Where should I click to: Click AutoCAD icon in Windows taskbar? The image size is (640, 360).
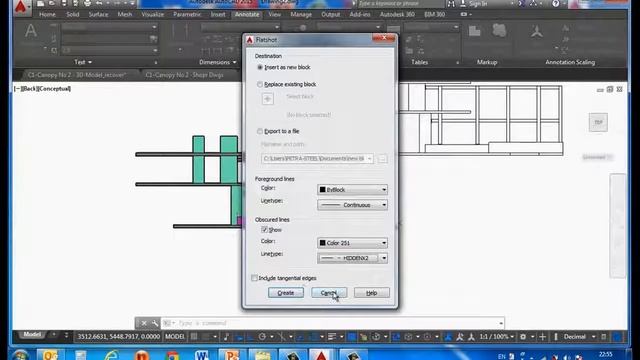coord(322,354)
